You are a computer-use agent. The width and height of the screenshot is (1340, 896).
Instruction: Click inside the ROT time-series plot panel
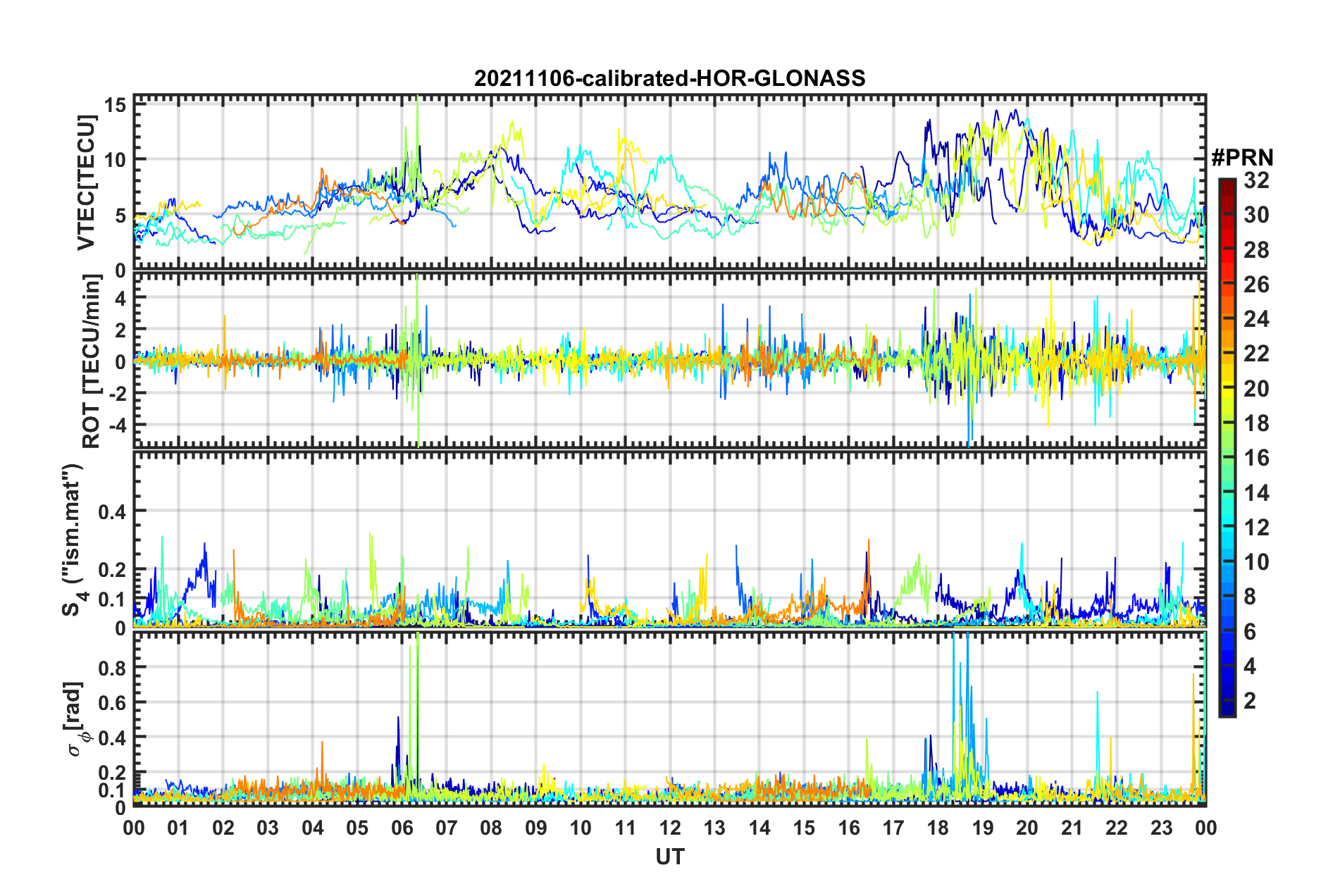point(669,360)
